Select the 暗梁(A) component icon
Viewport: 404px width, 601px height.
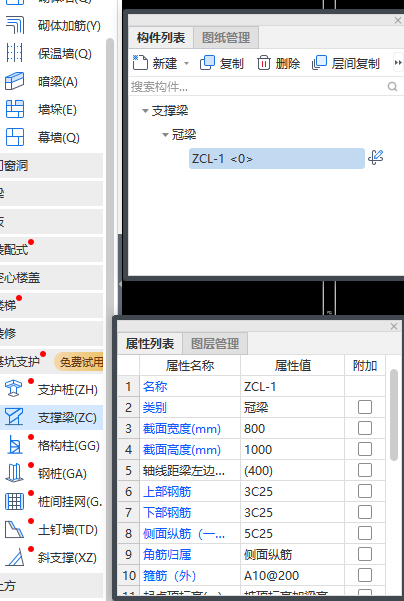click(15, 81)
